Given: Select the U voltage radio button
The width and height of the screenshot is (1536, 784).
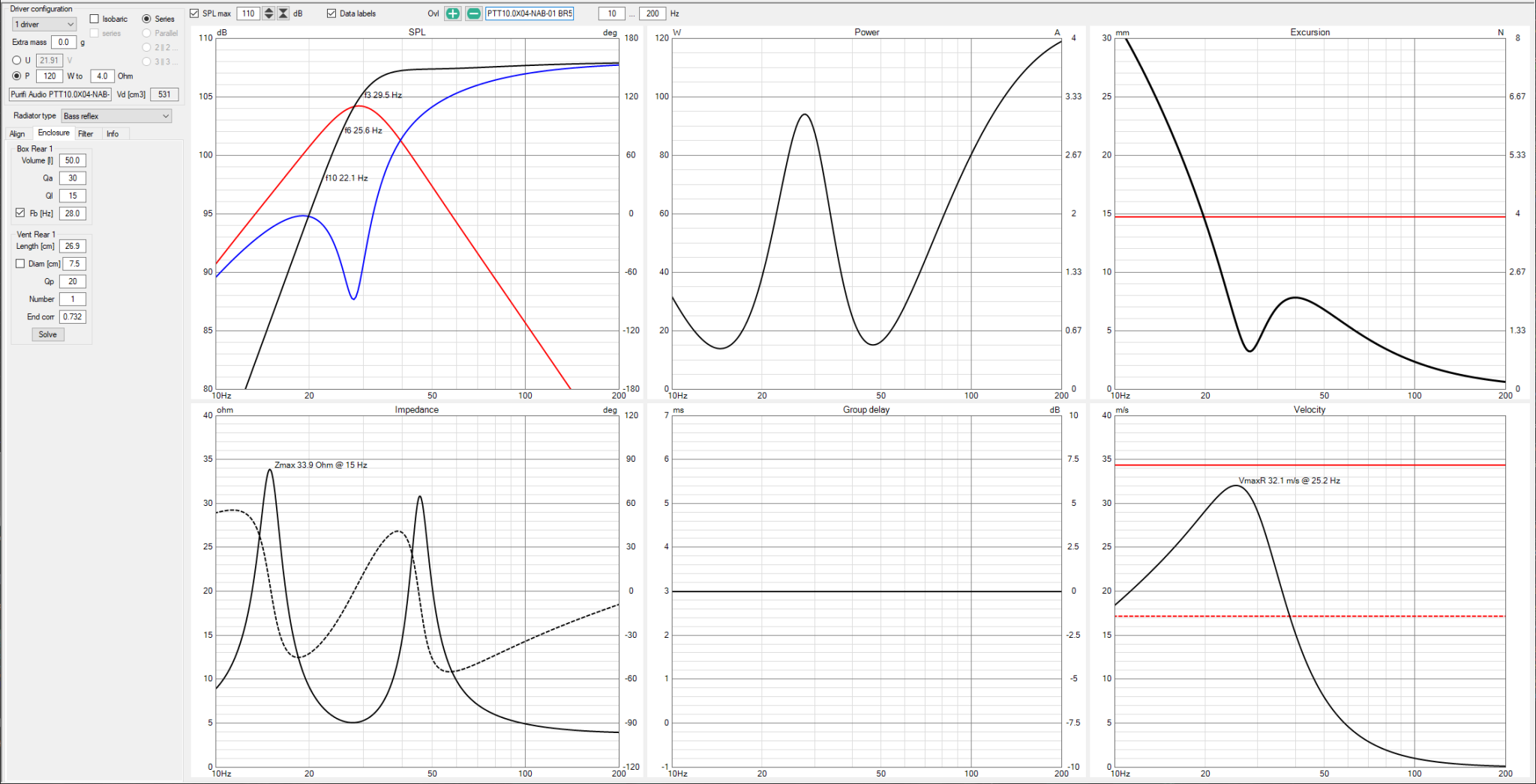Looking at the screenshot, I should coord(16,60).
